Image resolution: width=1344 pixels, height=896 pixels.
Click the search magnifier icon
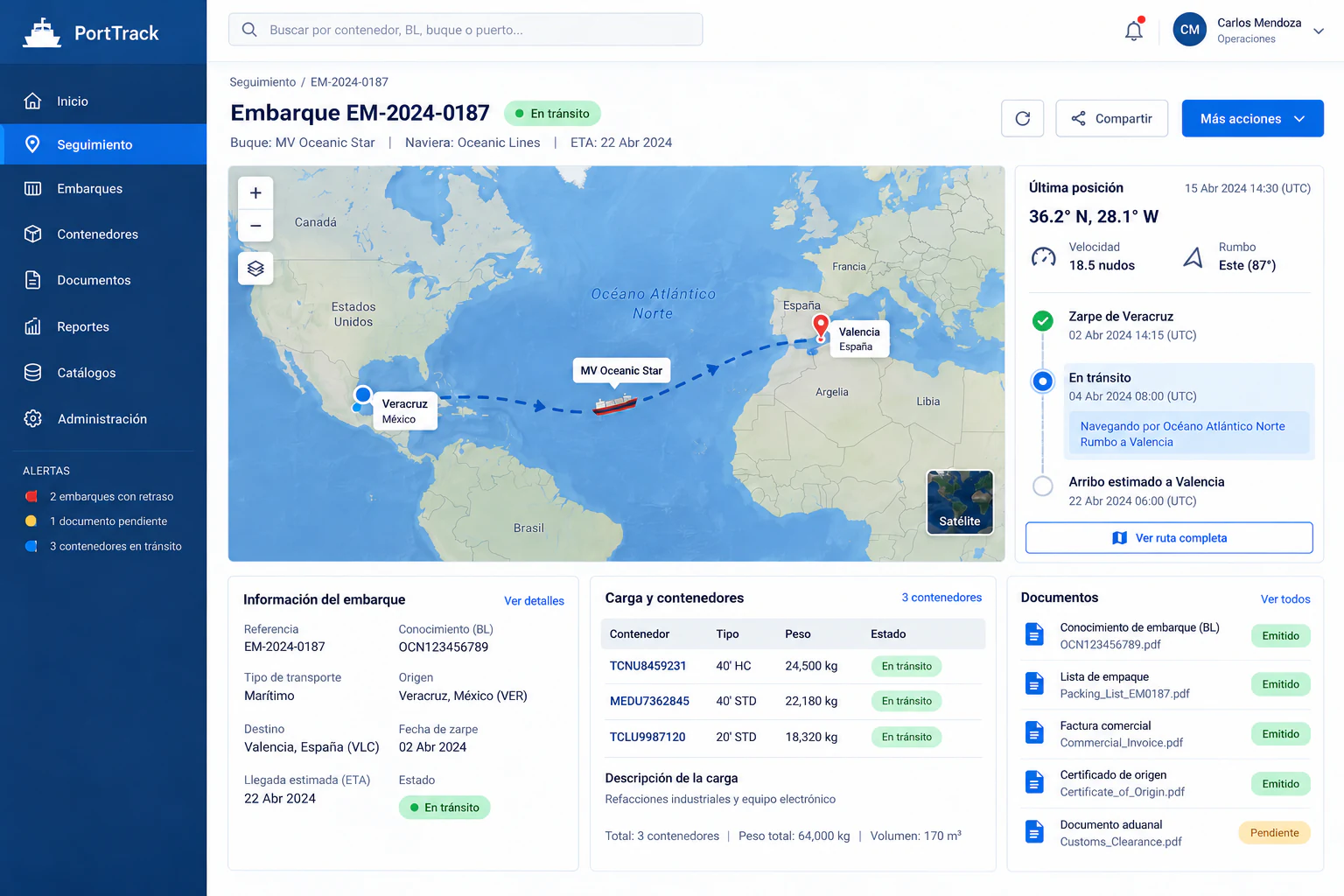[249, 30]
